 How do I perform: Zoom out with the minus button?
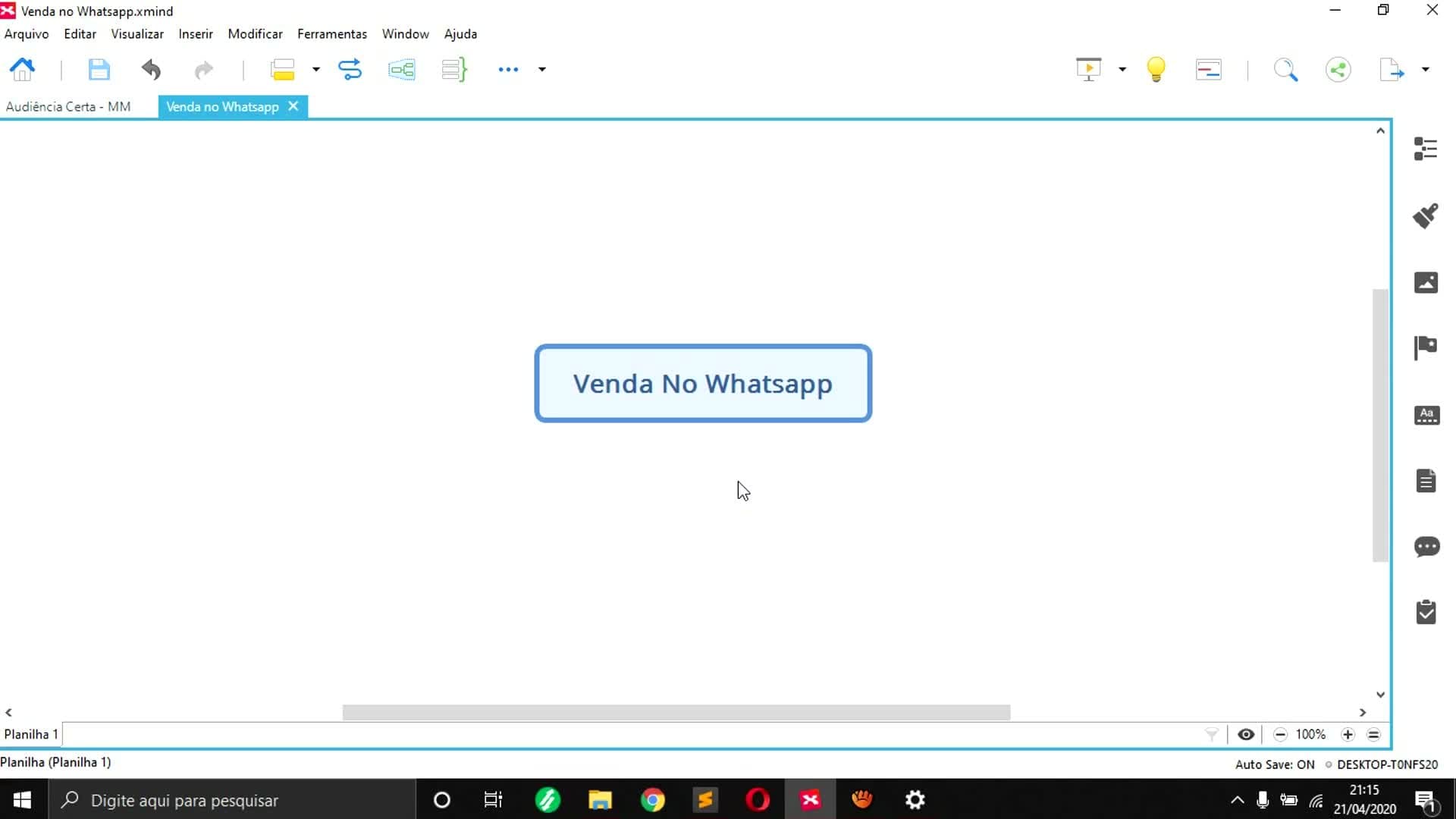click(x=1280, y=734)
